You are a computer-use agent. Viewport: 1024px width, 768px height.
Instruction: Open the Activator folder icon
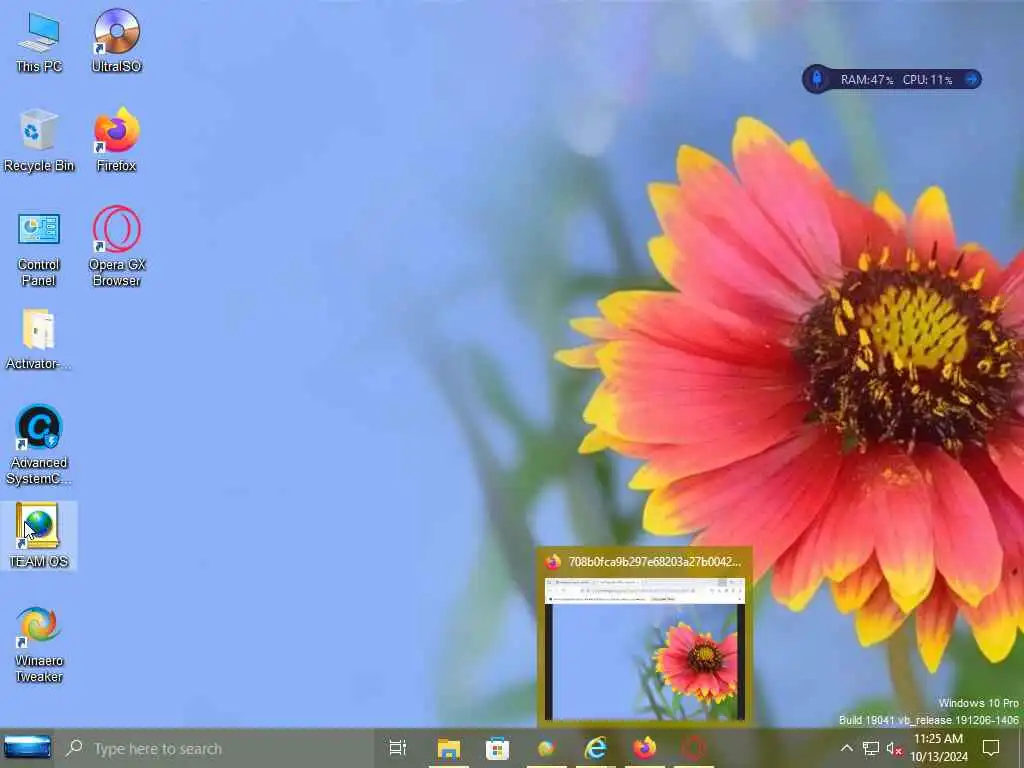[39, 340]
